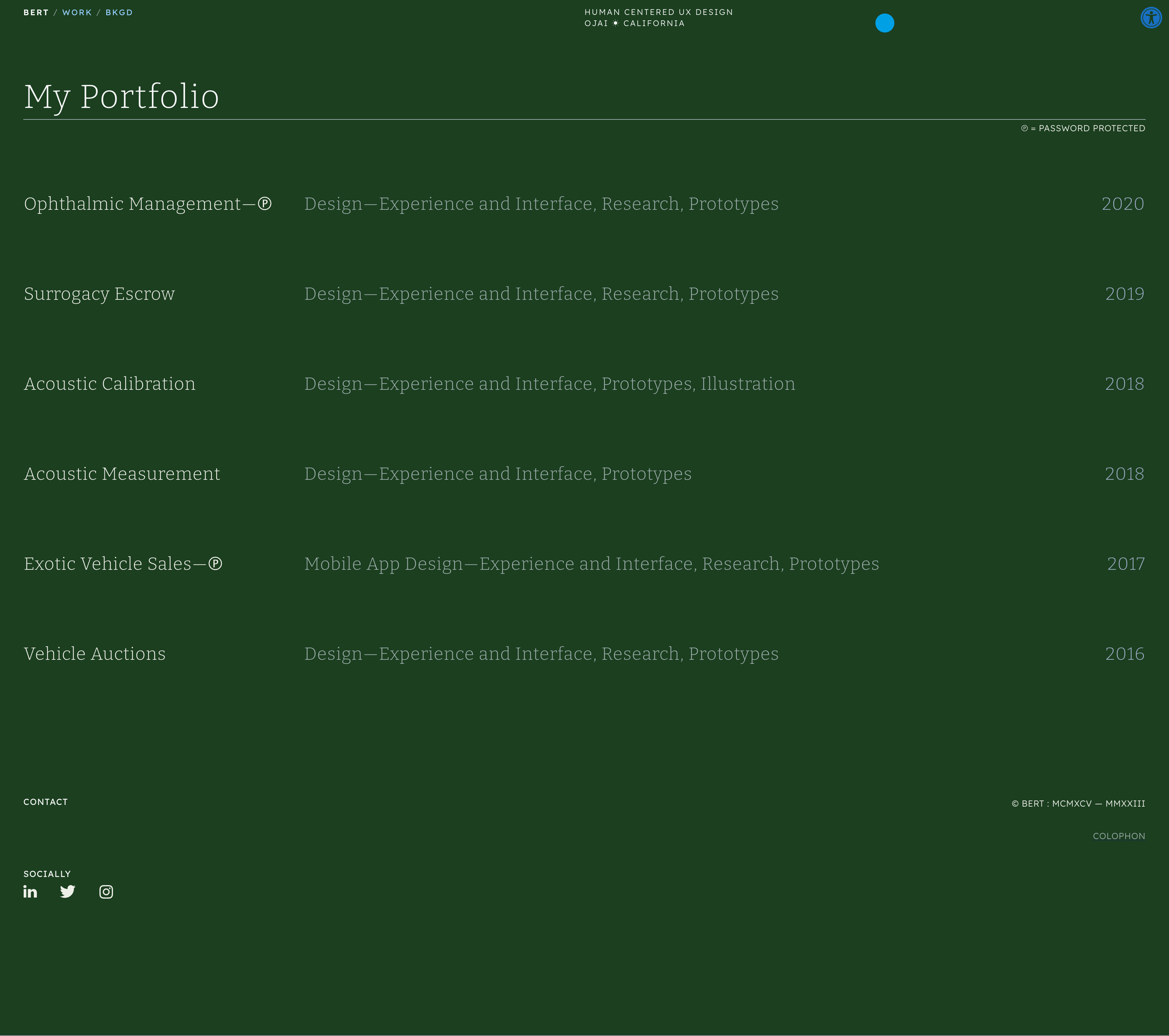Open Acoustic Measurement project

[x=122, y=474]
